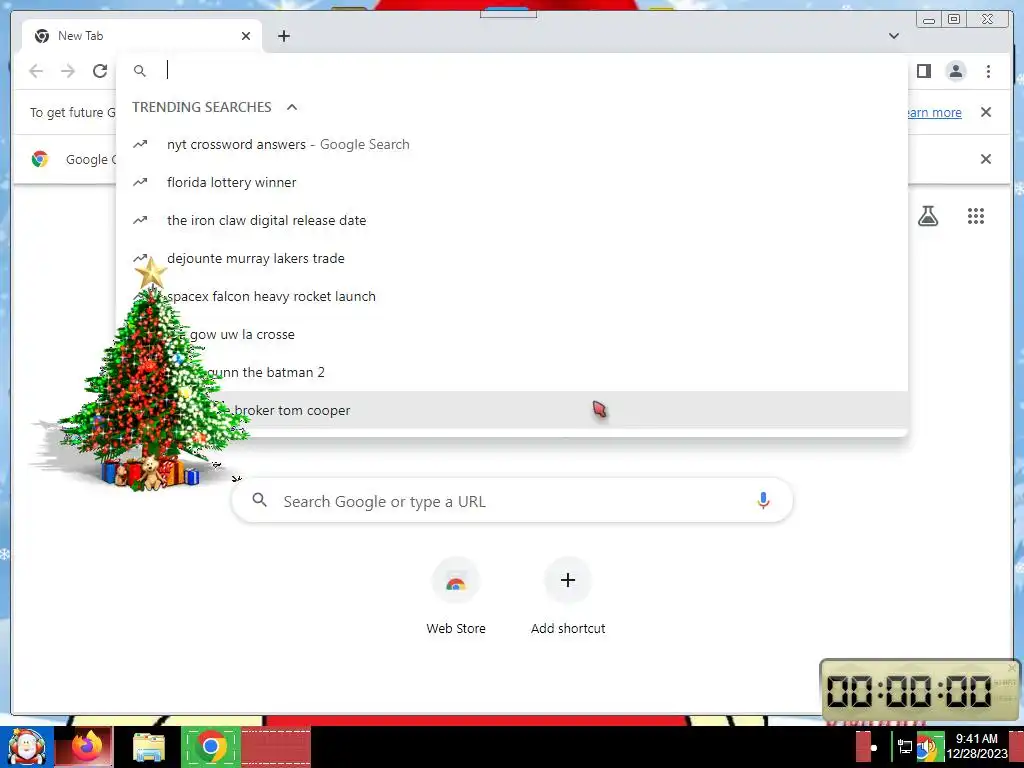Image resolution: width=1024 pixels, height=768 pixels.
Task: Select nyt crossword answers suggestion
Action: (x=512, y=144)
